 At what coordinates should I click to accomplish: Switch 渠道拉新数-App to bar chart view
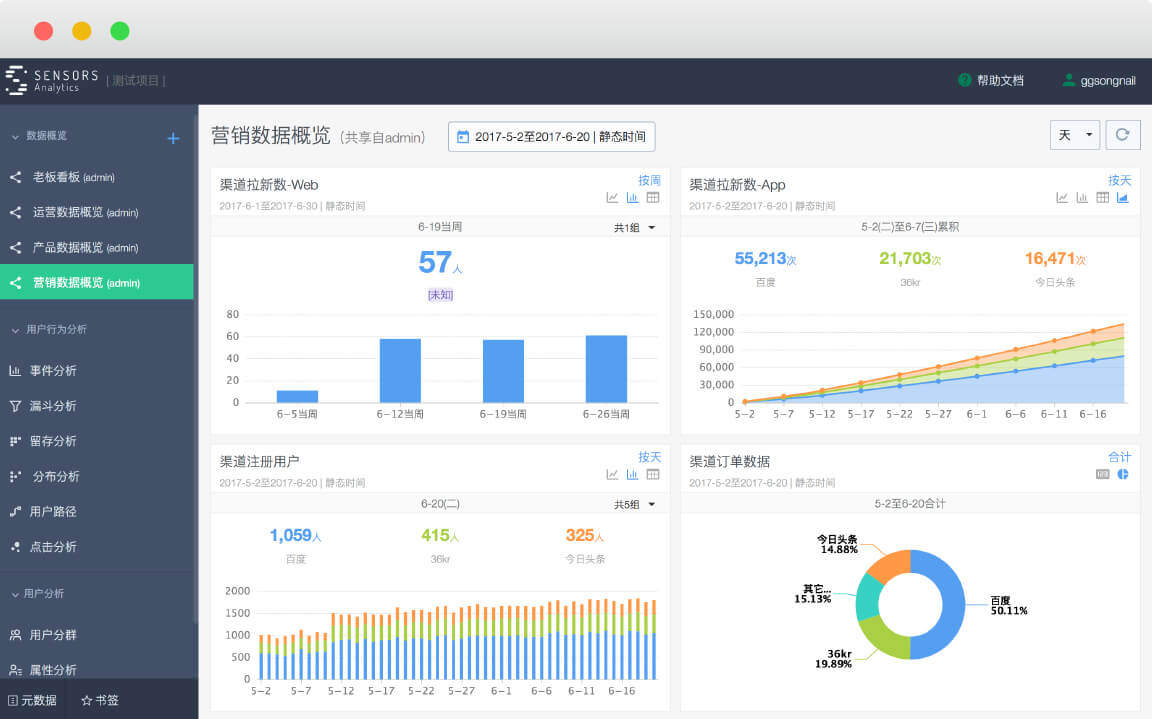pyautogui.click(x=1082, y=198)
